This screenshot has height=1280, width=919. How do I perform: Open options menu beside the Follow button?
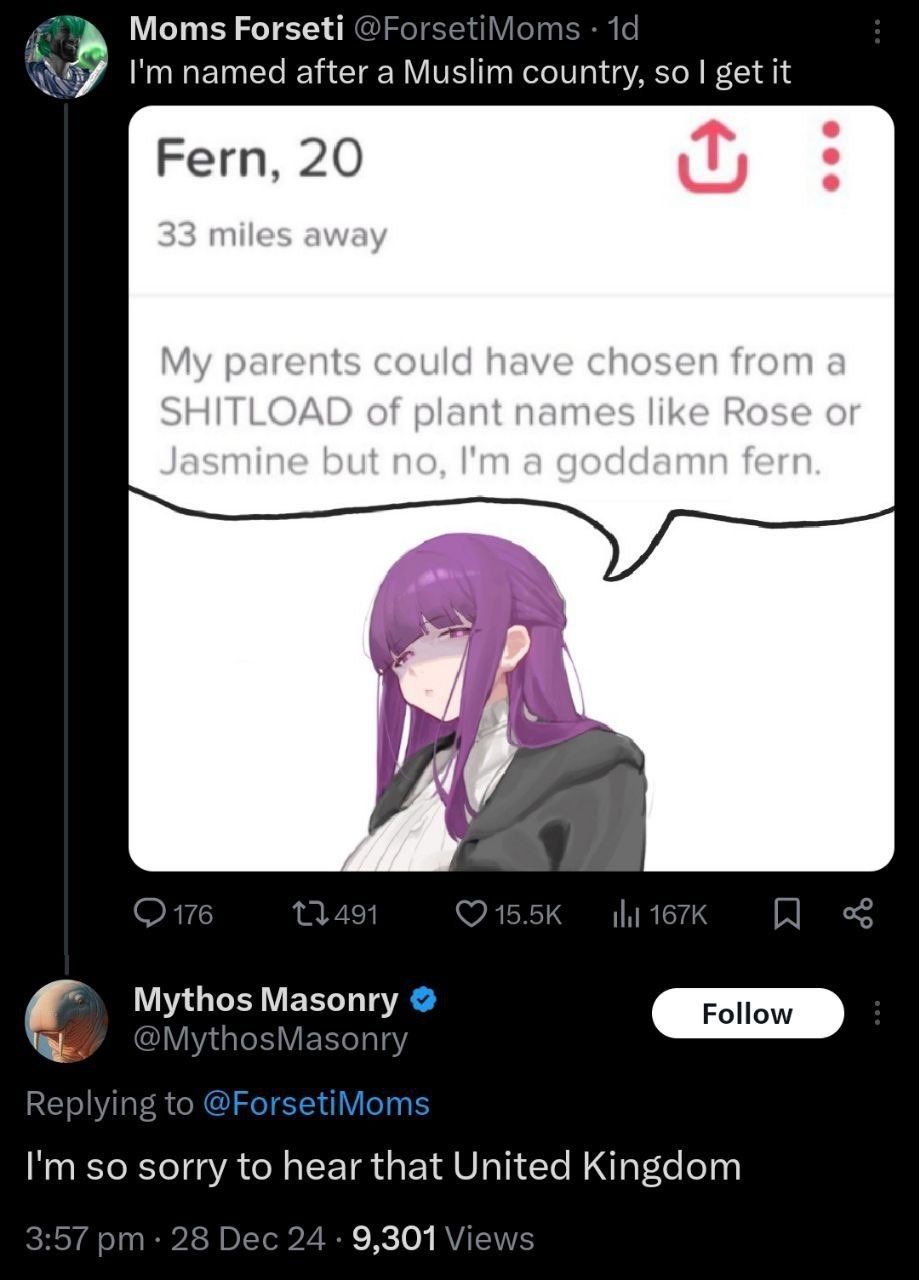click(877, 1015)
